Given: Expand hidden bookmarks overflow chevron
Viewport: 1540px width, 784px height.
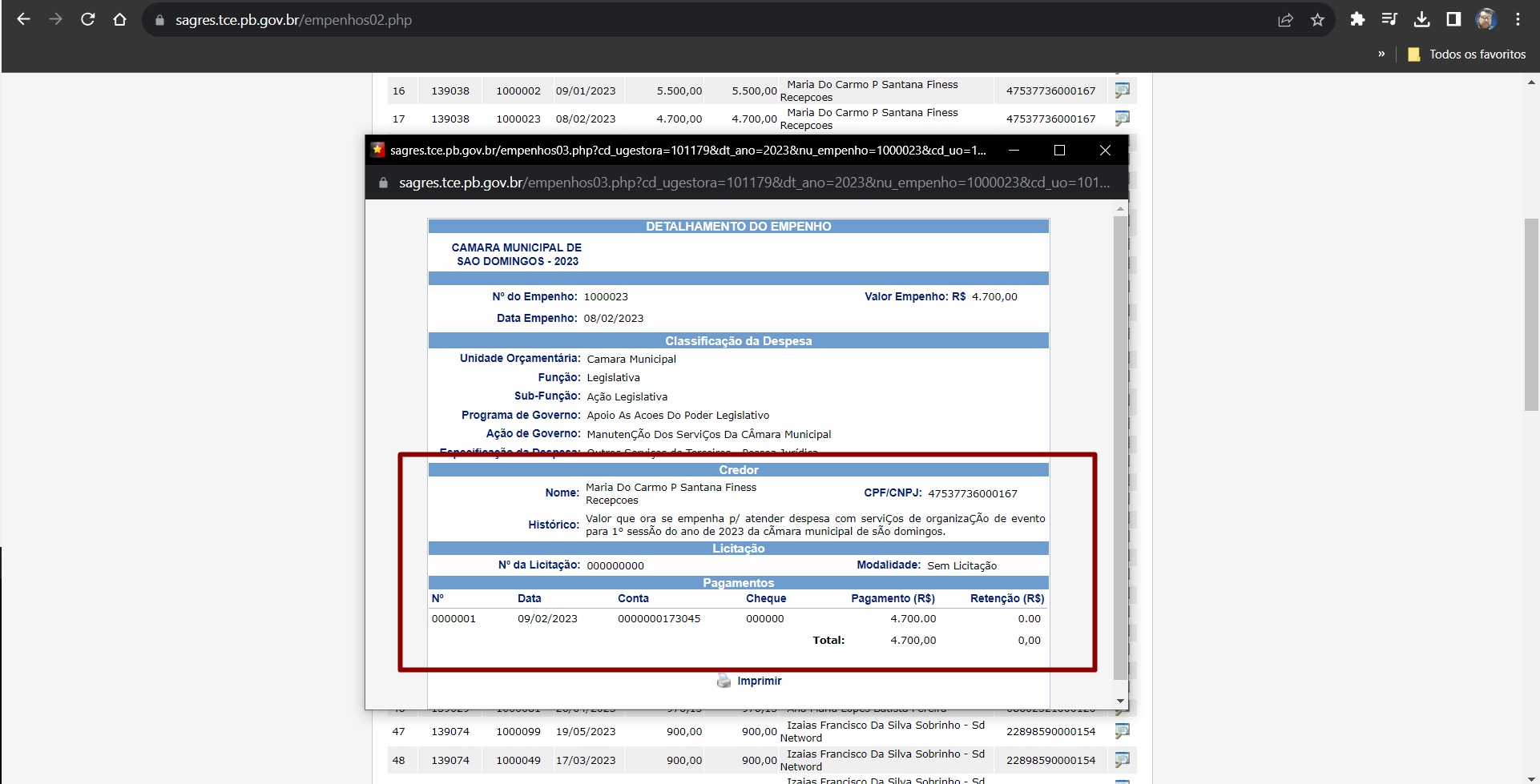Looking at the screenshot, I should [1381, 54].
